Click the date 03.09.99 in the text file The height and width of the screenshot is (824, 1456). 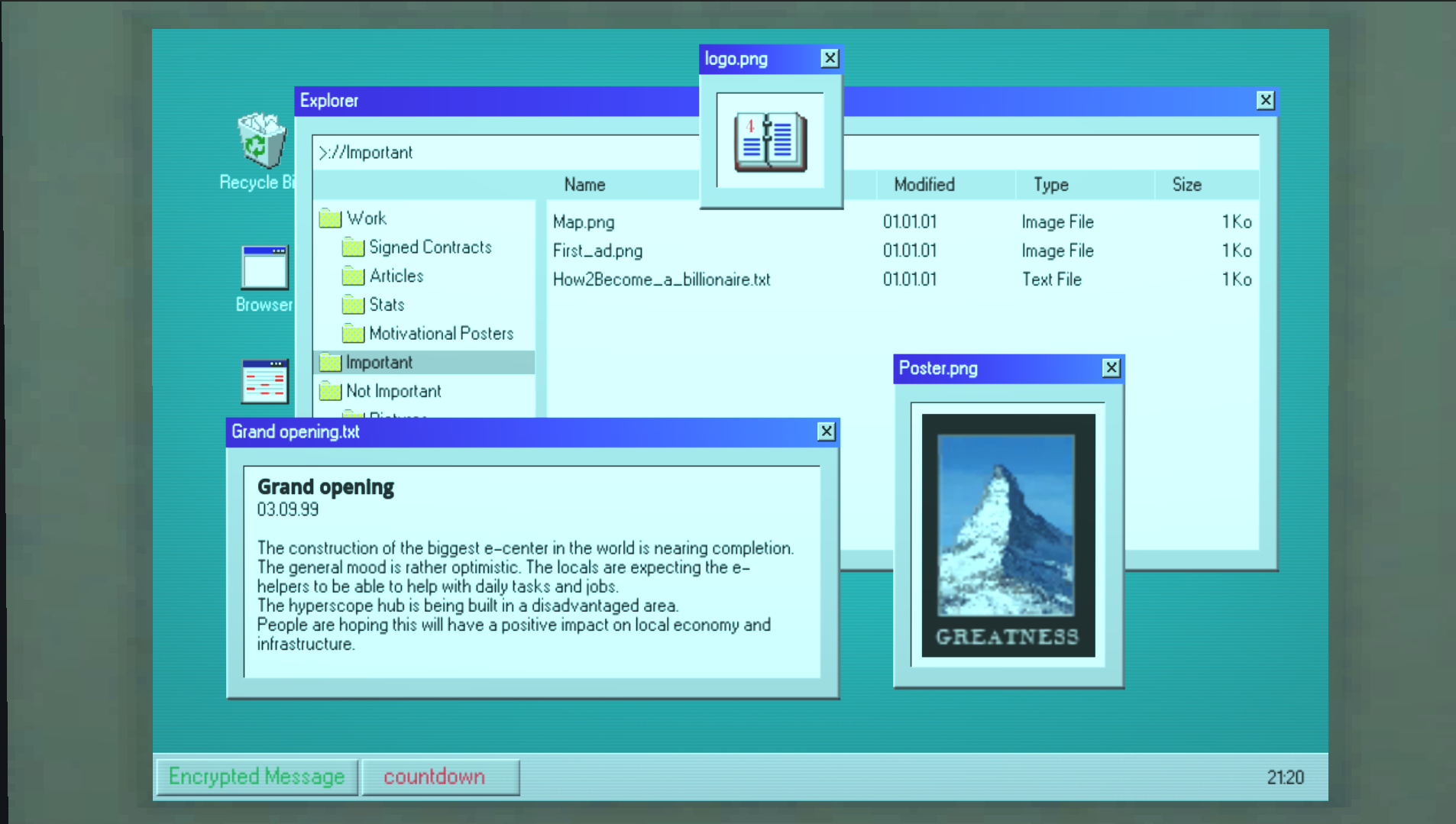point(288,510)
